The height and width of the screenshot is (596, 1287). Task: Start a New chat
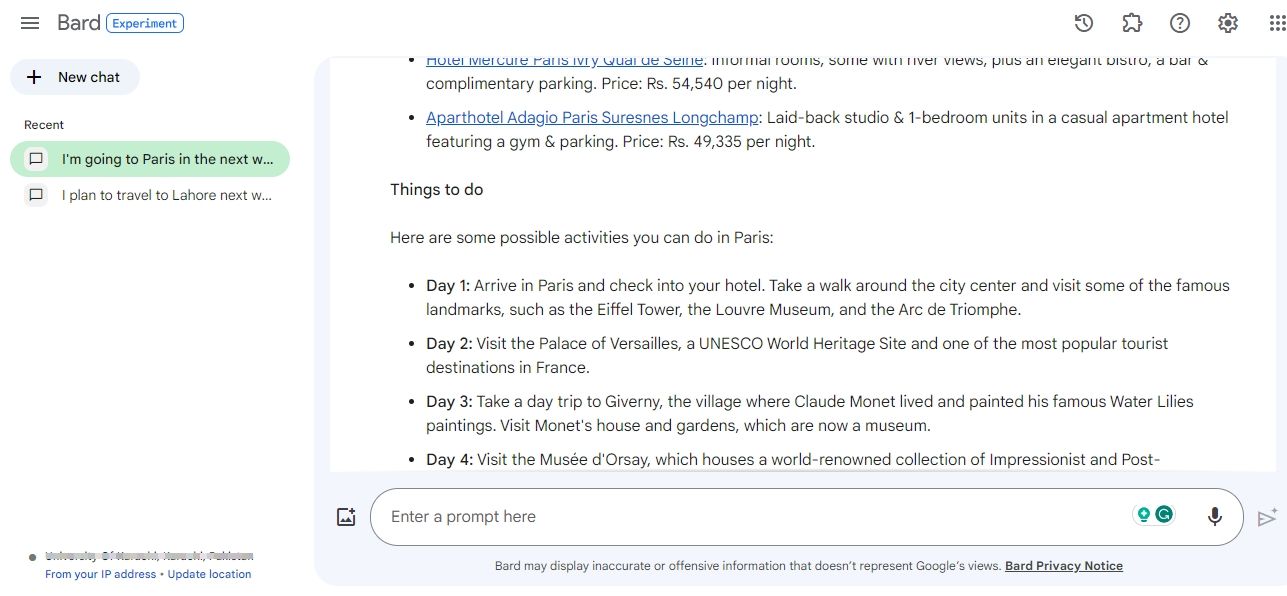click(74, 77)
